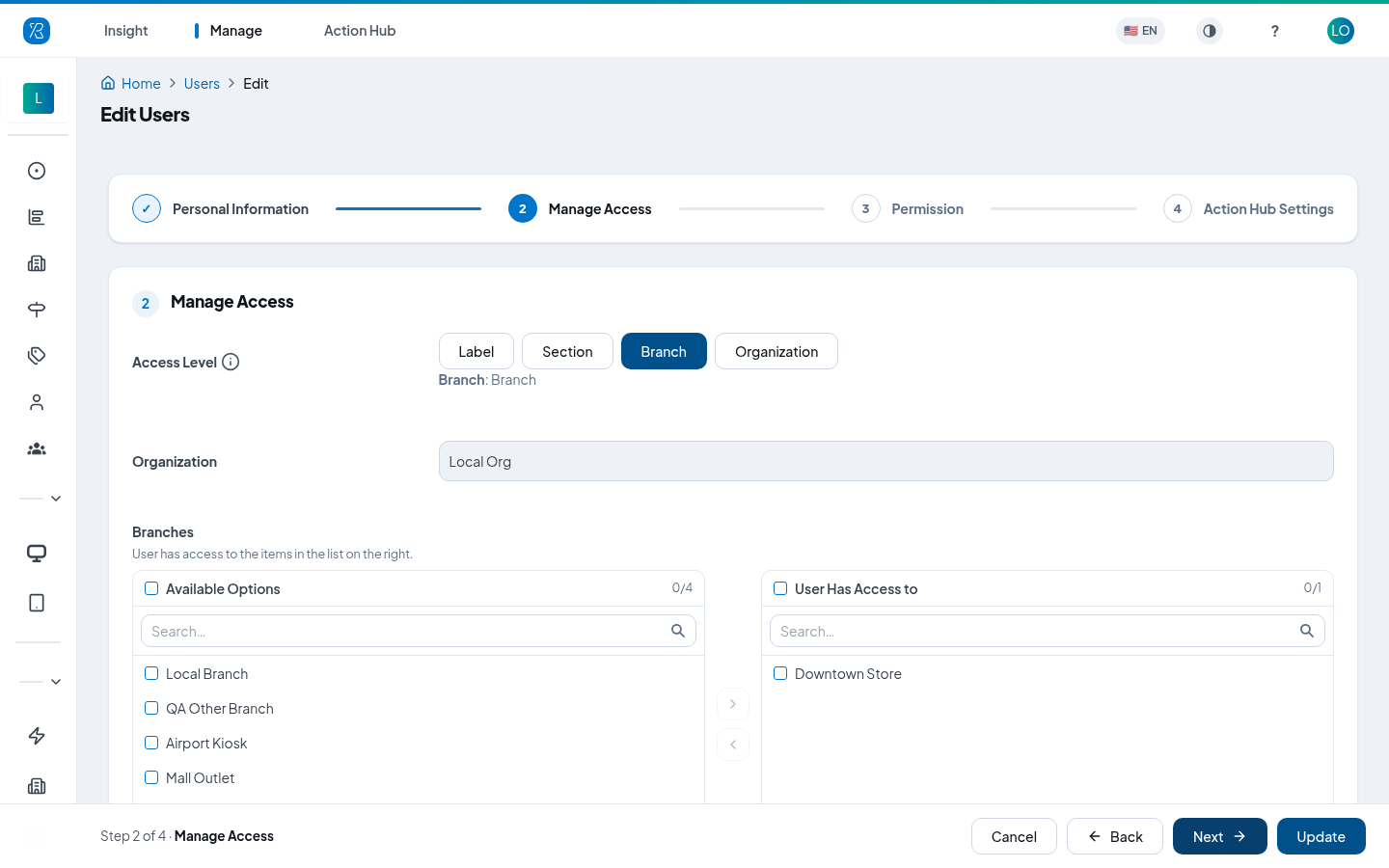Open the building sidebar icon below the bar chart icon

click(x=37, y=263)
